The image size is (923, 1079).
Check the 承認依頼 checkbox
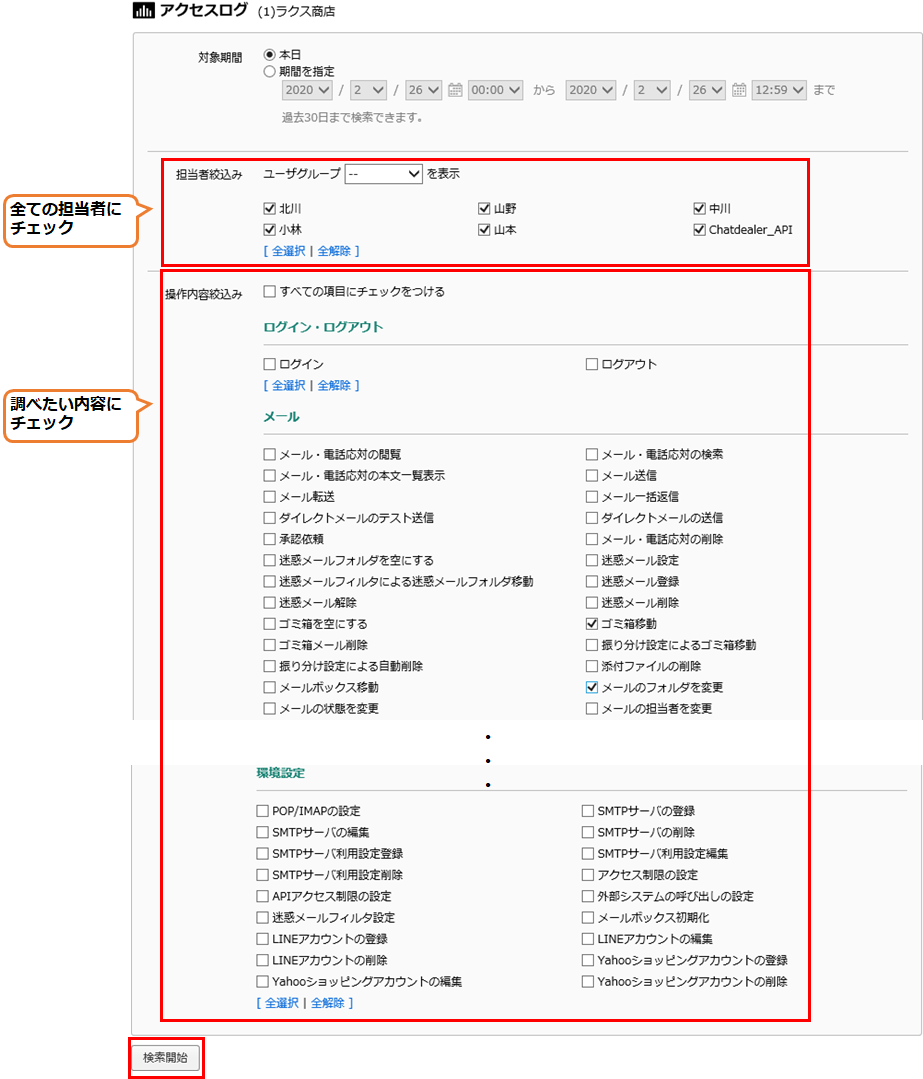[270, 540]
